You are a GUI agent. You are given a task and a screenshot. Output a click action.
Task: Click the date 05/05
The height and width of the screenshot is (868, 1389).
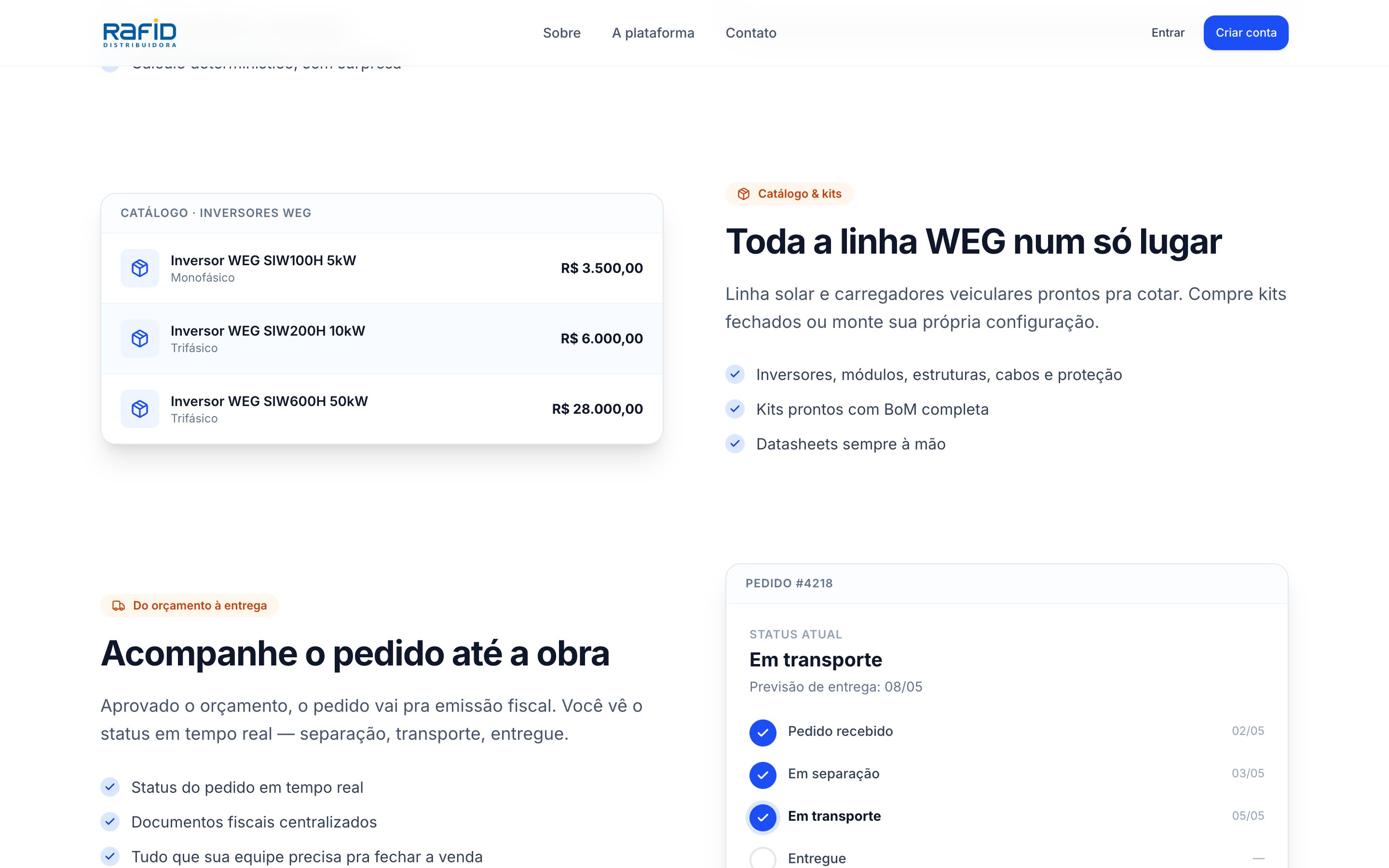pyautogui.click(x=1248, y=816)
